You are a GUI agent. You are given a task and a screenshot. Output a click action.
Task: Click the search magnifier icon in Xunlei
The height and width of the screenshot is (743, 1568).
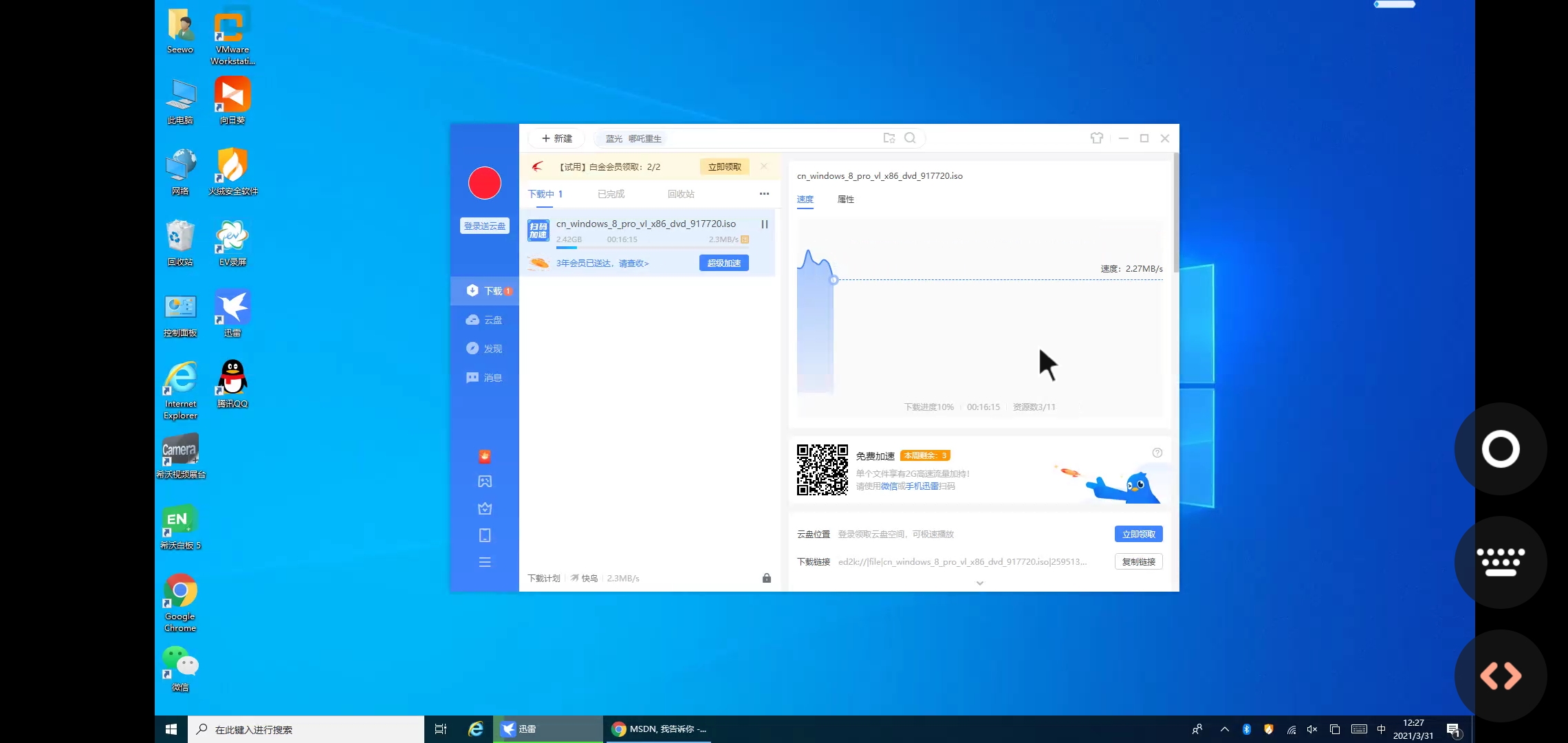tap(910, 138)
